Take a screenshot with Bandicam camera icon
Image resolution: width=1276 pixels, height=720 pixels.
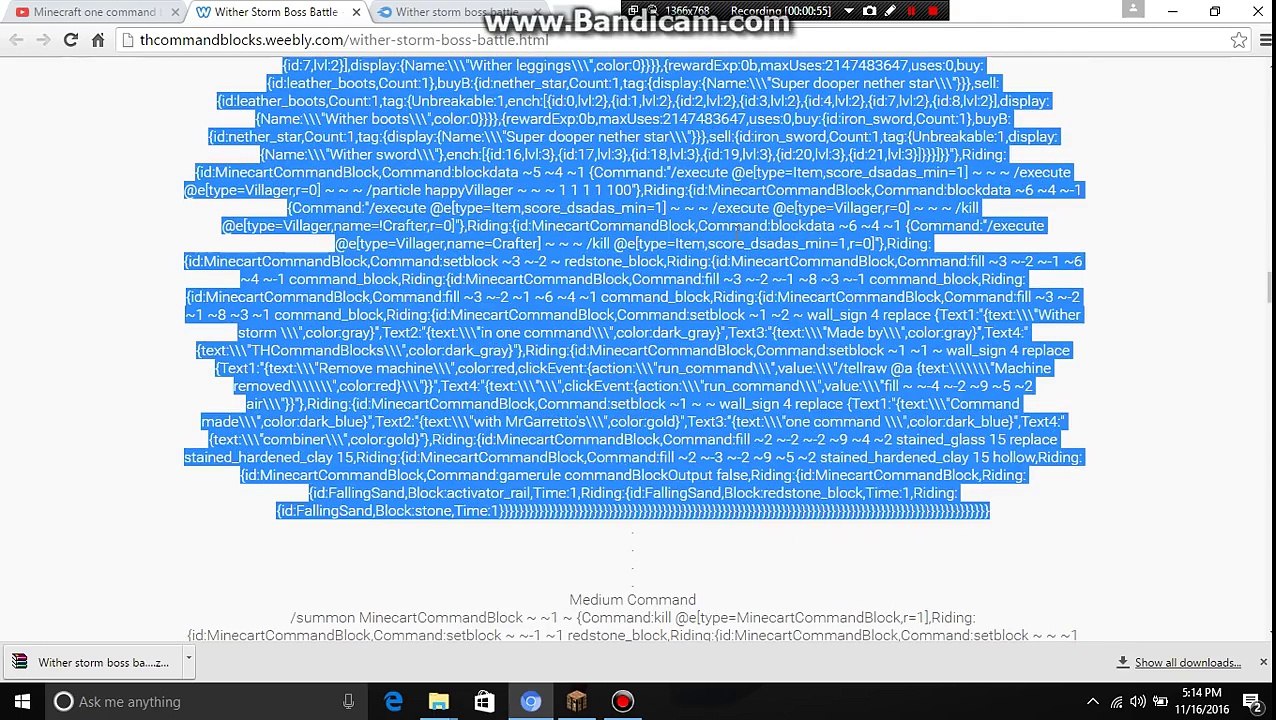[x=869, y=11]
